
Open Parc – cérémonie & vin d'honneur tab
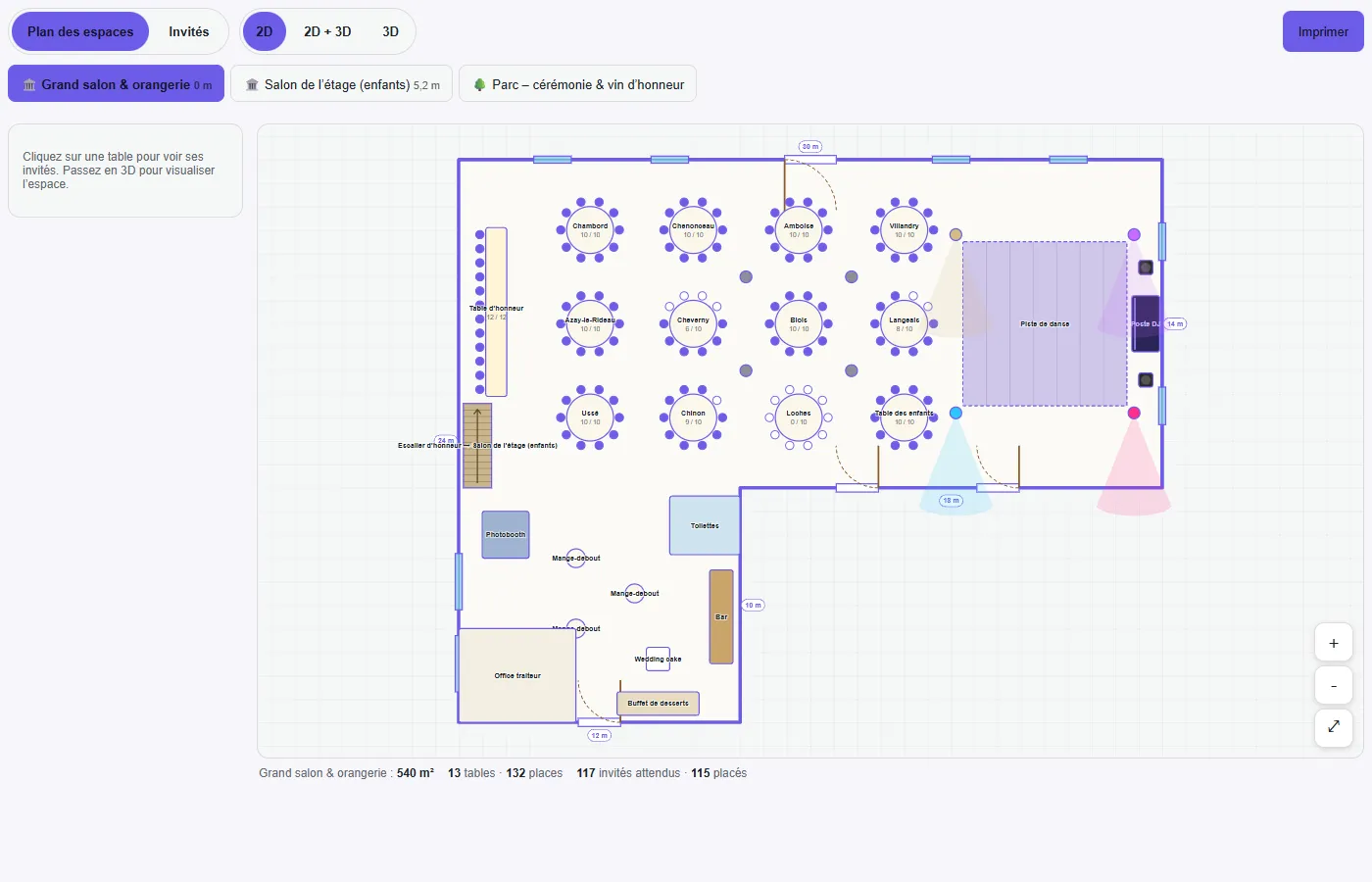coord(578,84)
